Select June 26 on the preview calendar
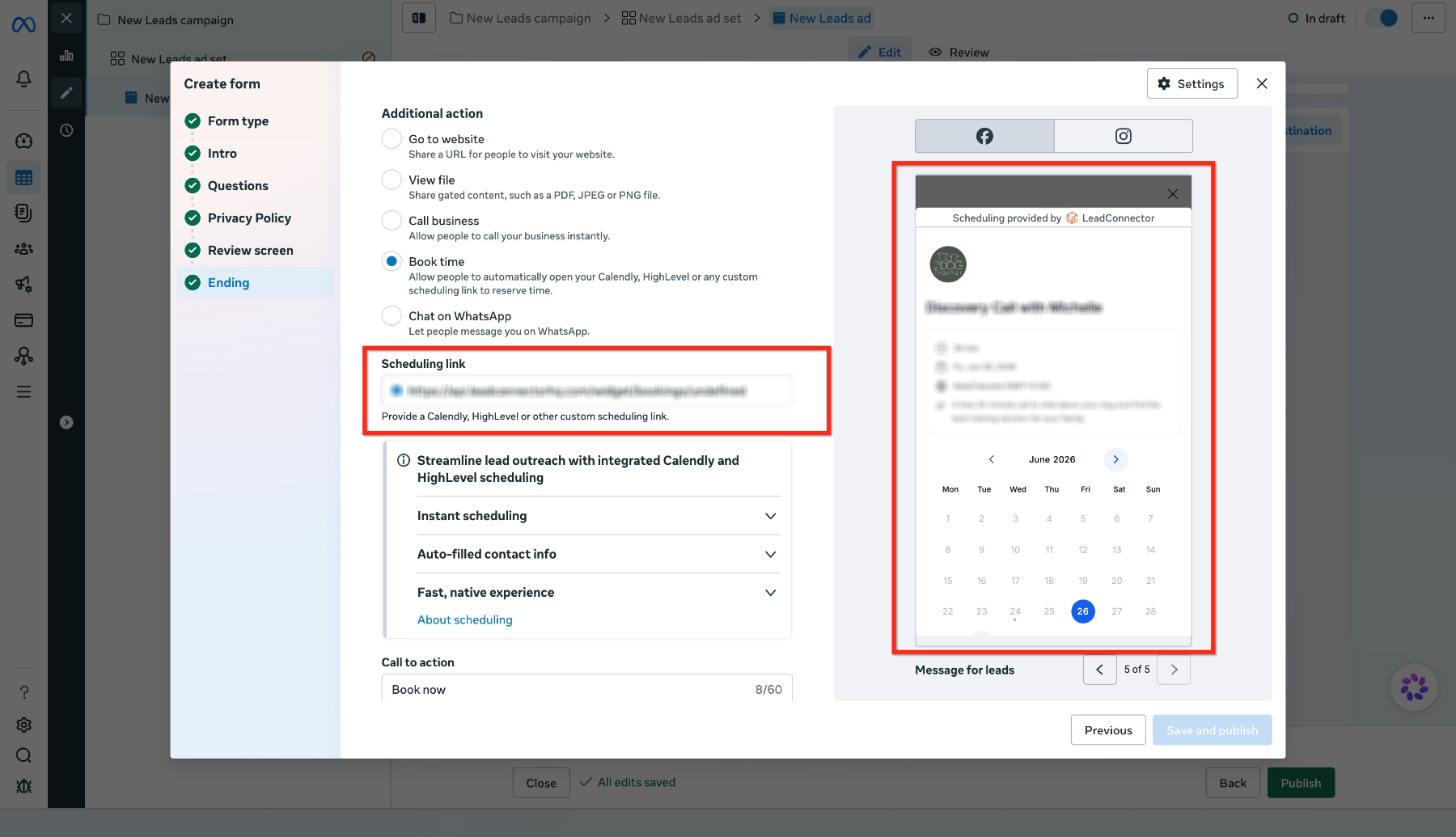1456x837 pixels. coord(1083,611)
